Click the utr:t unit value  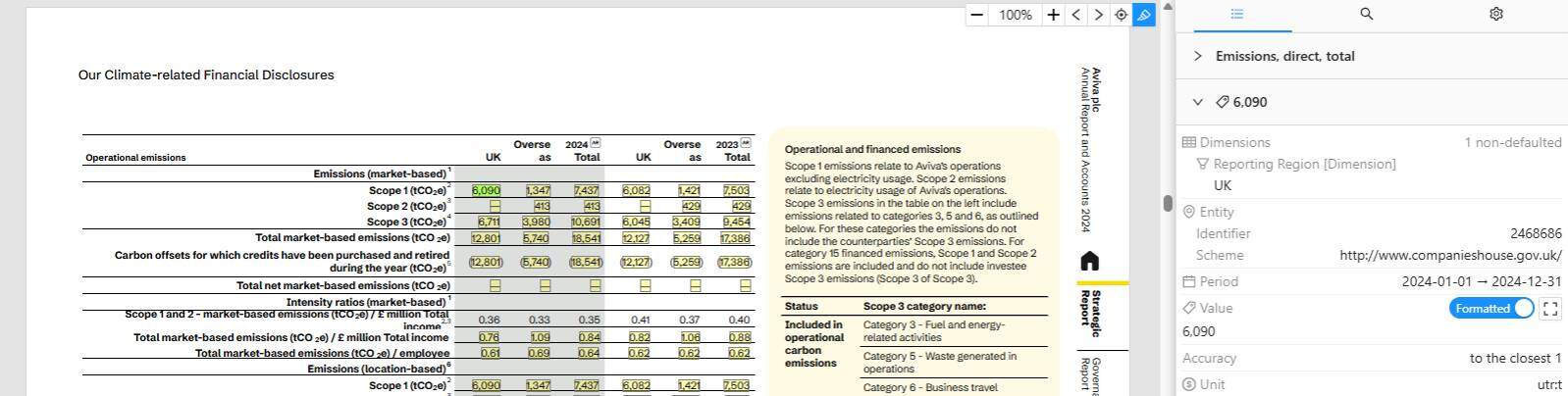pyautogui.click(x=1549, y=384)
